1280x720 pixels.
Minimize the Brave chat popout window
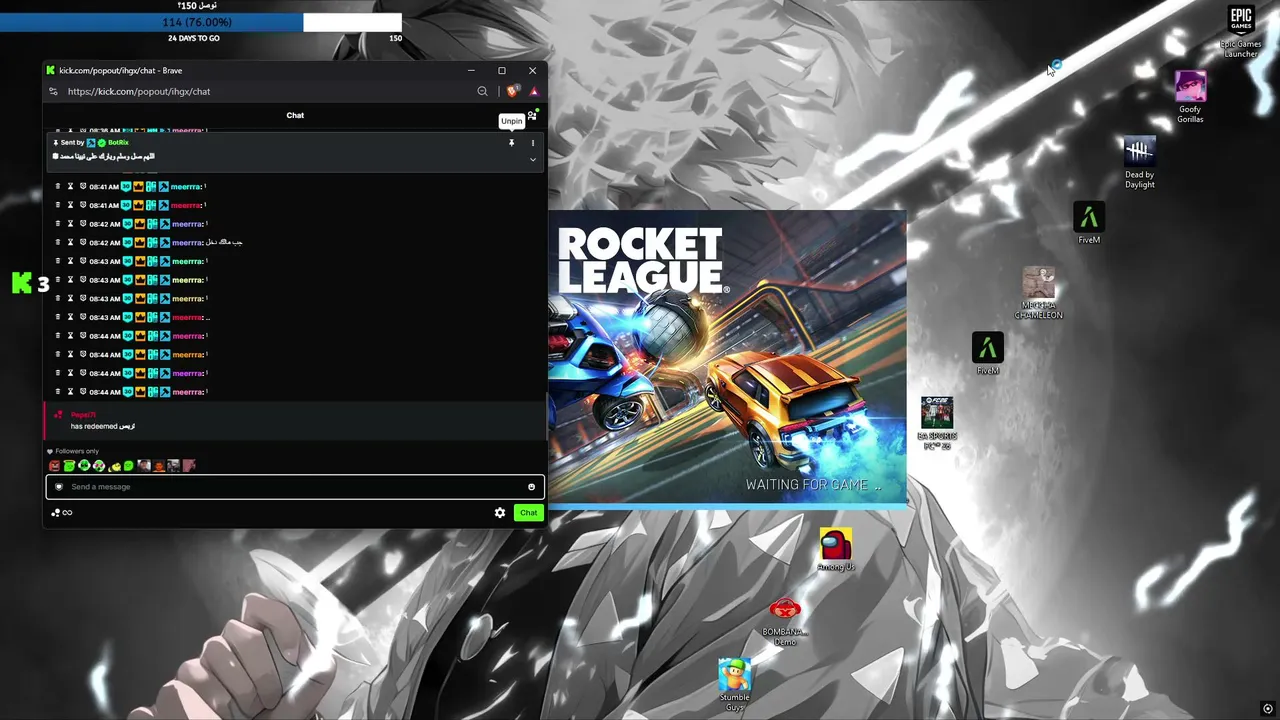pyautogui.click(x=471, y=70)
